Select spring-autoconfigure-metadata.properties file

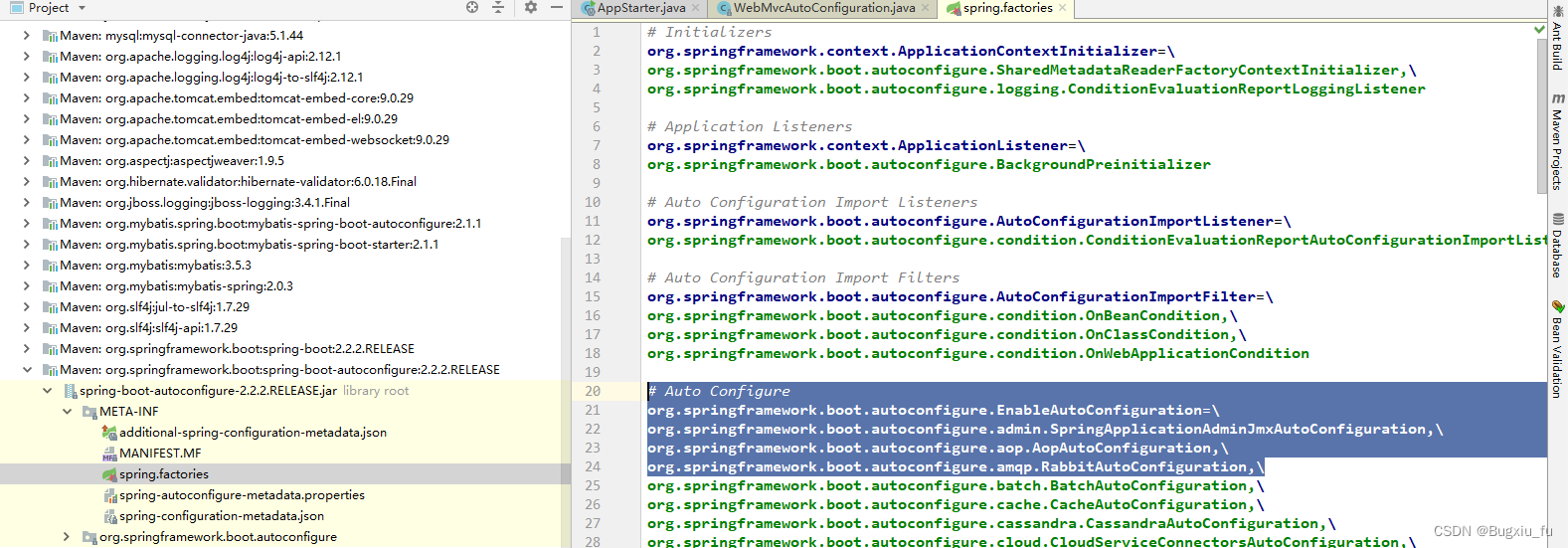coord(242,494)
